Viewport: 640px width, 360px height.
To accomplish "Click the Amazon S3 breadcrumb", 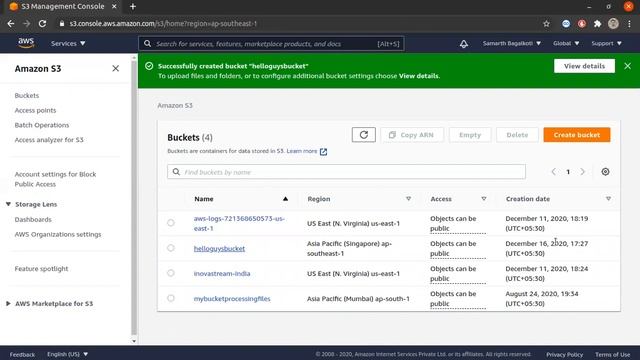I will pyautogui.click(x=175, y=105).
